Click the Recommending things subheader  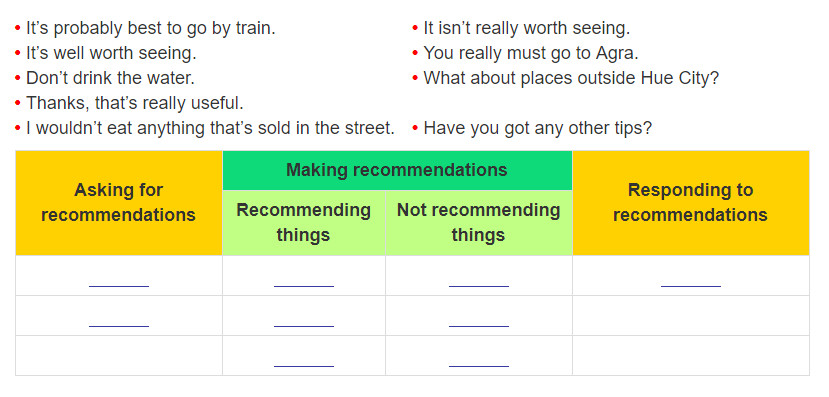(x=304, y=223)
